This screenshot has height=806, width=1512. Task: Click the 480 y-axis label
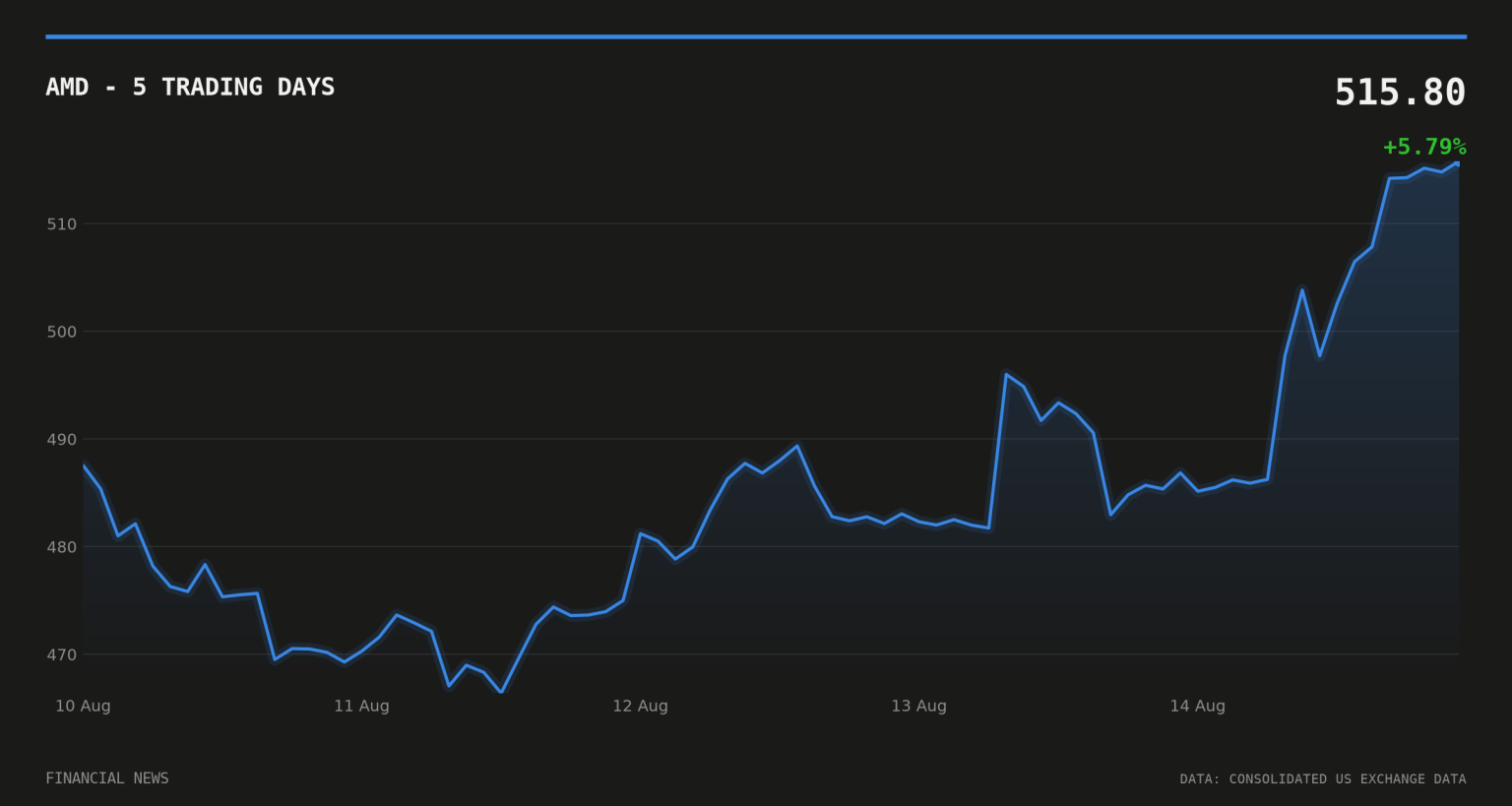(x=61, y=547)
